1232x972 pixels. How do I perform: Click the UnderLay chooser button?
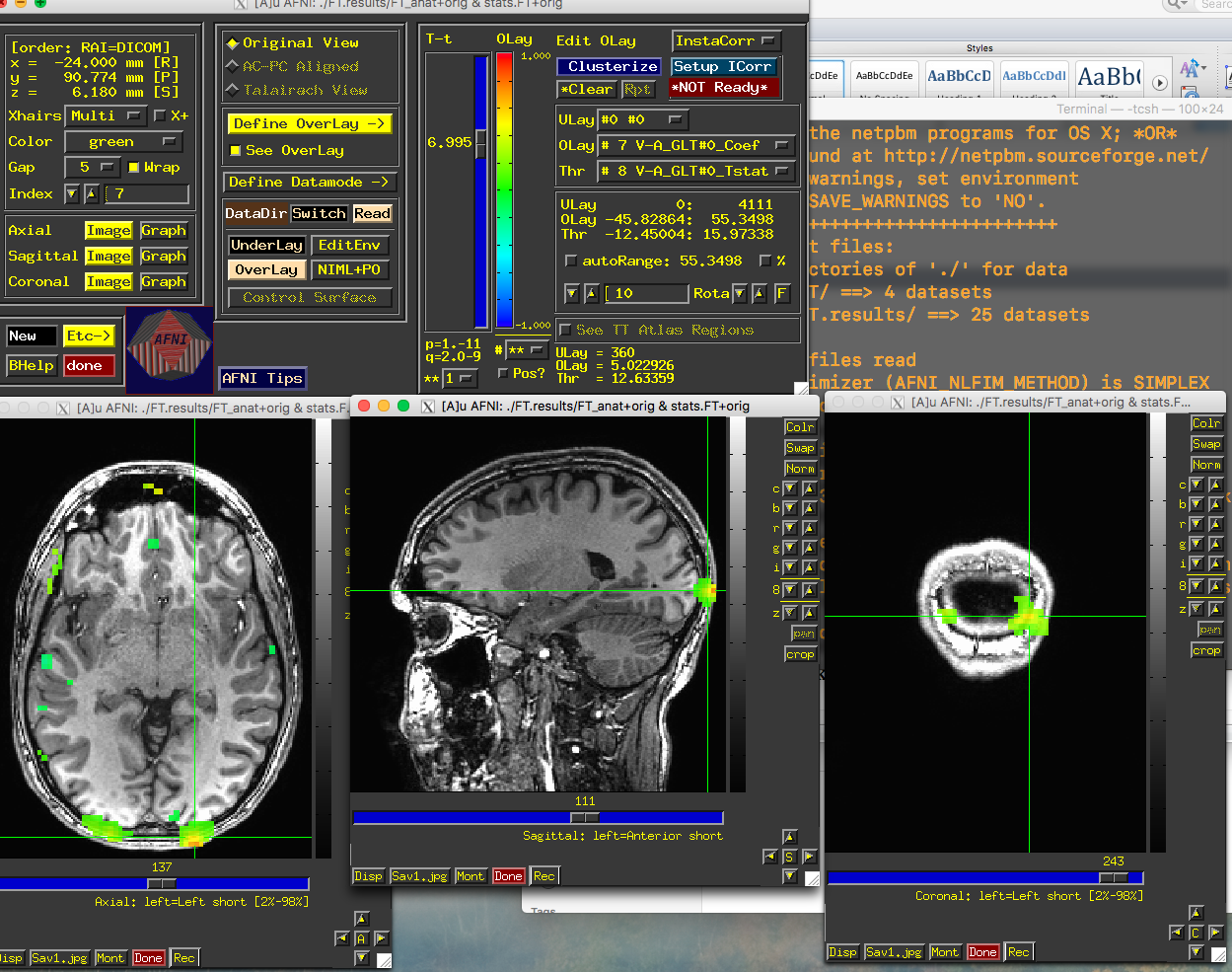coord(266,245)
